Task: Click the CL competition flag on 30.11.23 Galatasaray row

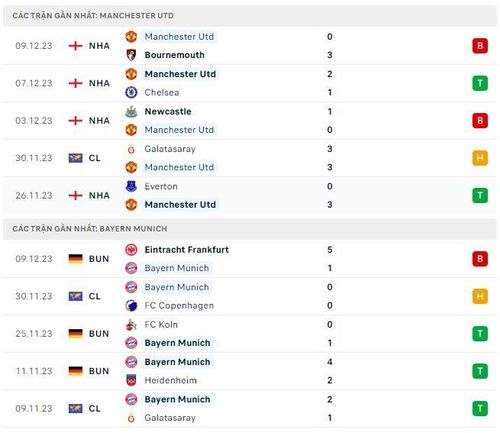Action: click(75, 158)
